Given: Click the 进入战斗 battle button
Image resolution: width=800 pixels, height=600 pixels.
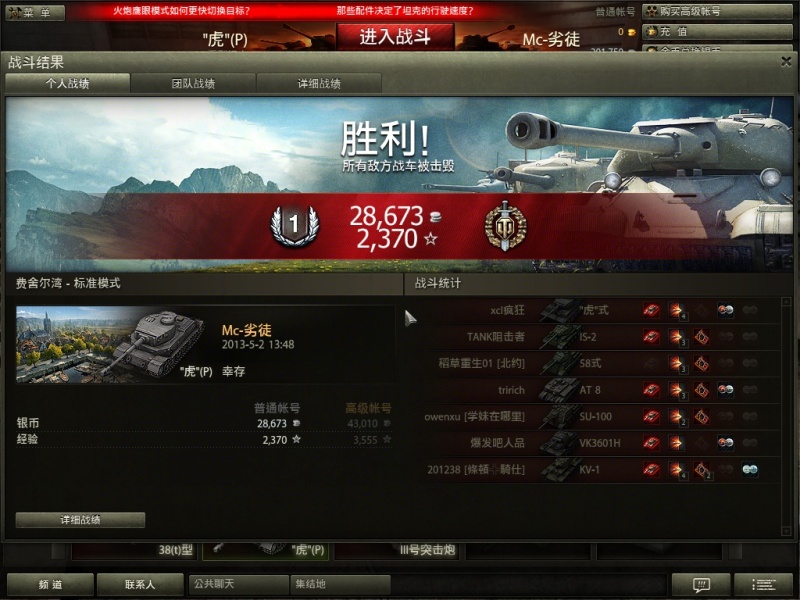Looking at the screenshot, I should (x=395, y=37).
